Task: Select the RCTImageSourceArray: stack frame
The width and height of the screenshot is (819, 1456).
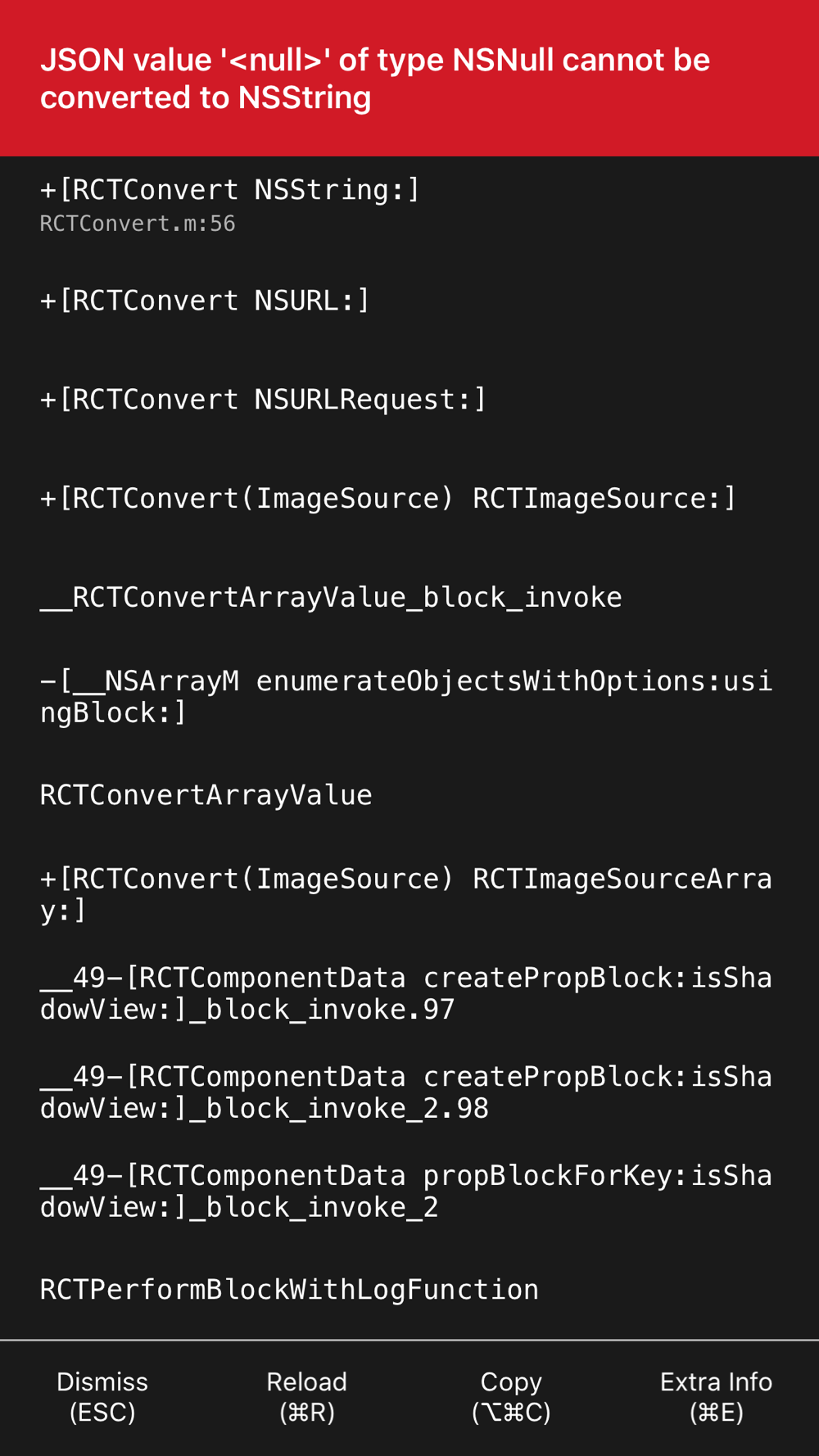Action: pyautogui.click(x=409, y=894)
